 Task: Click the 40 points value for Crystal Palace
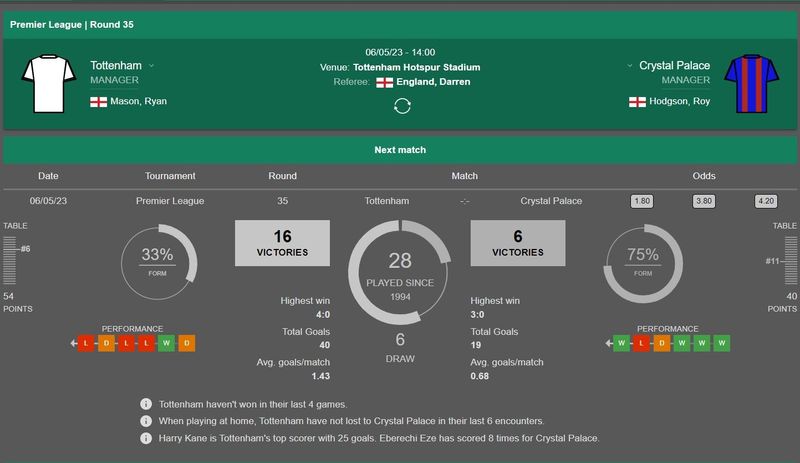(791, 296)
